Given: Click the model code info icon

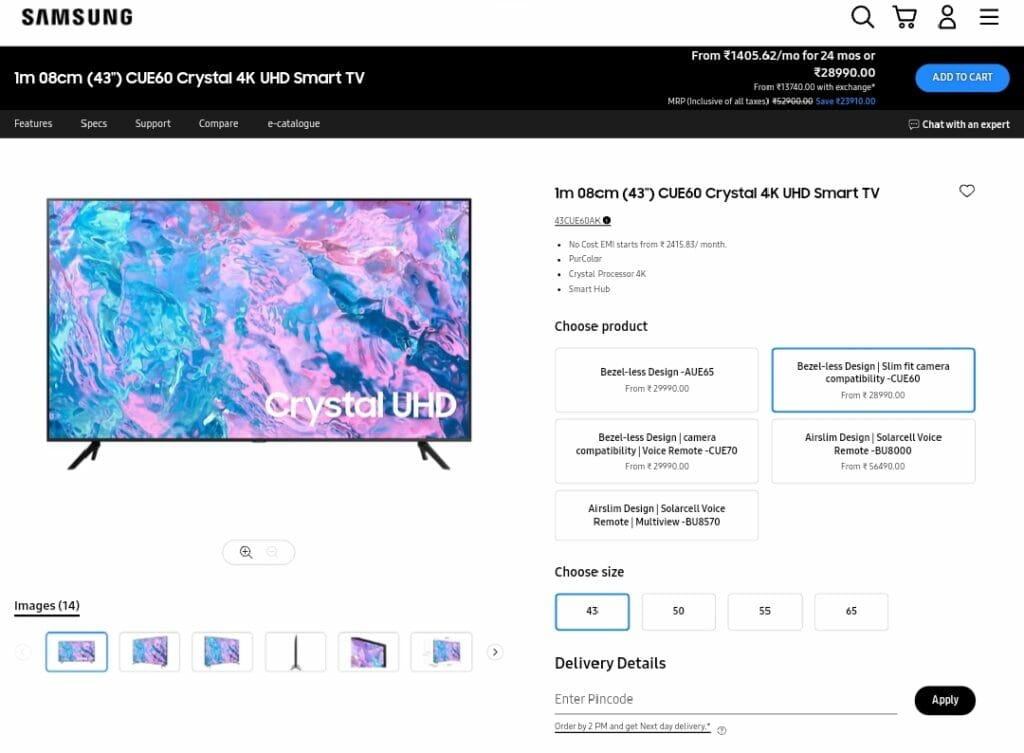Looking at the screenshot, I should coord(607,221).
